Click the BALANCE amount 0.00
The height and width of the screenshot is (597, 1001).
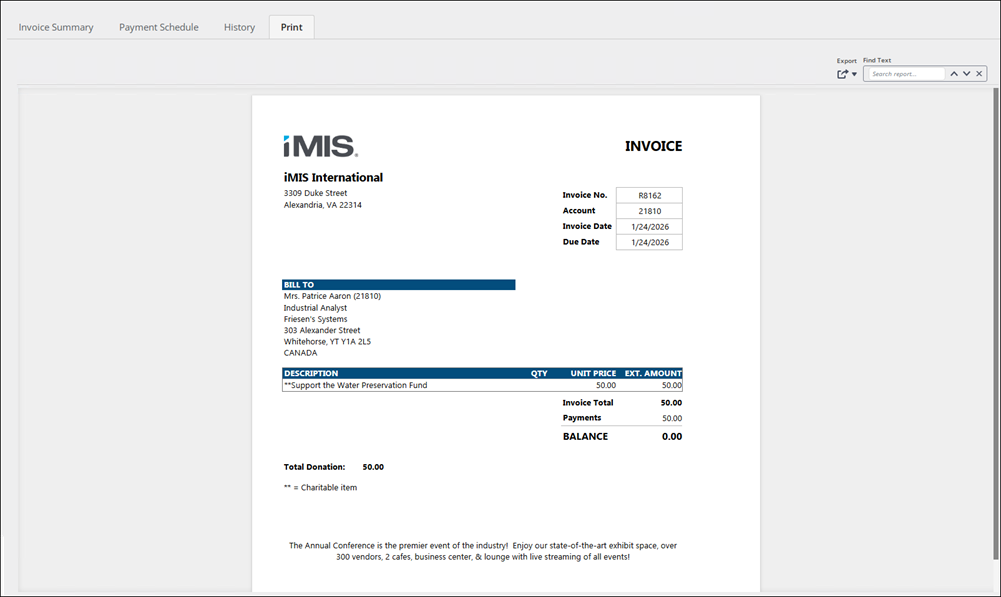coord(672,437)
